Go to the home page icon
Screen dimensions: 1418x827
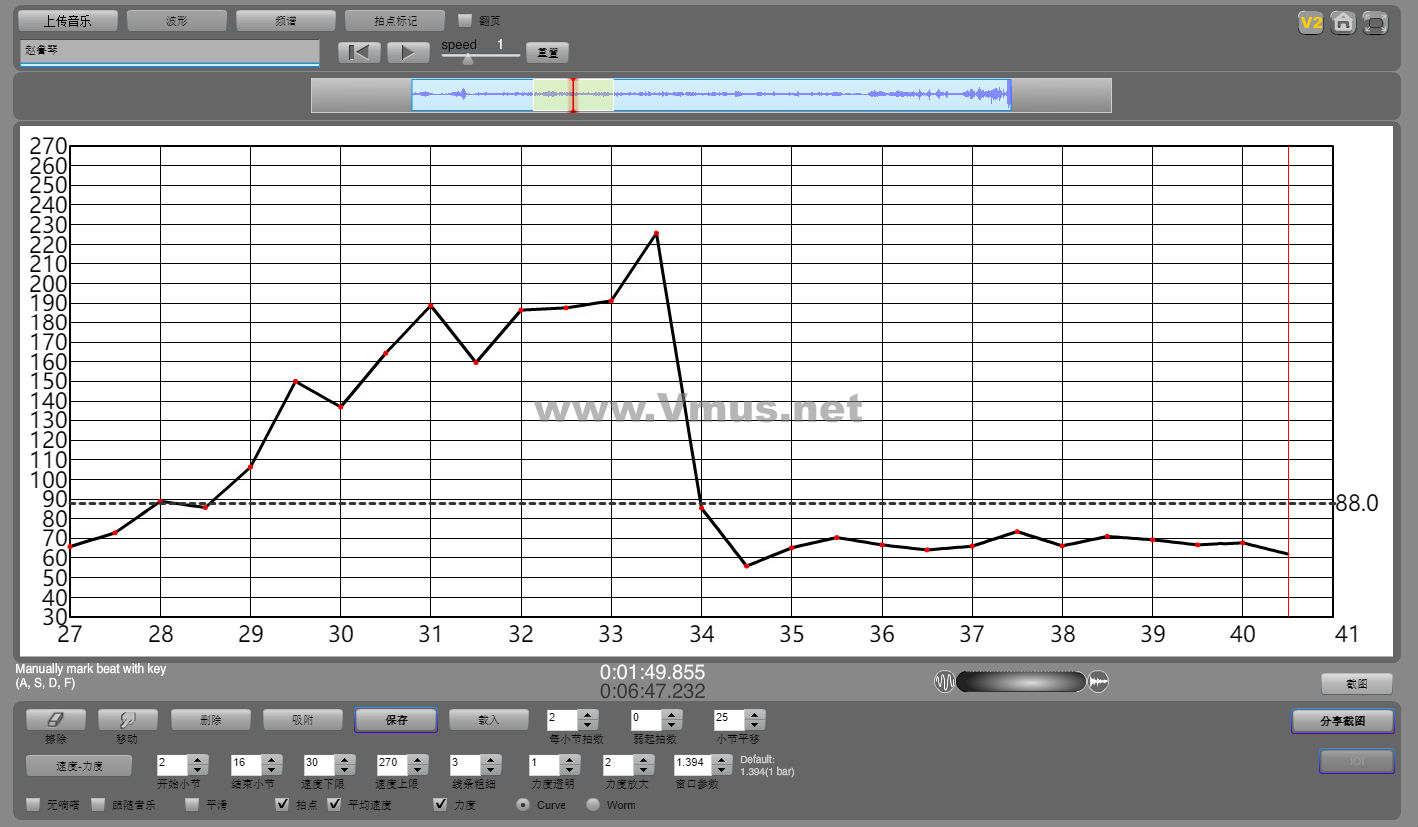click(1343, 22)
